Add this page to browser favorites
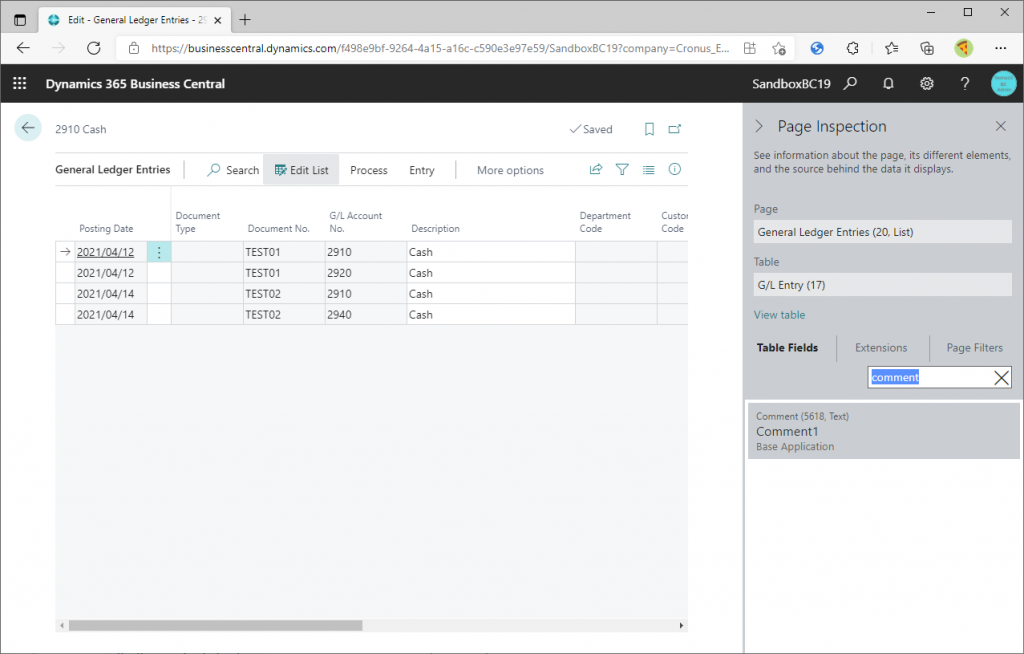Image resolution: width=1024 pixels, height=654 pixels. point(778,48)
